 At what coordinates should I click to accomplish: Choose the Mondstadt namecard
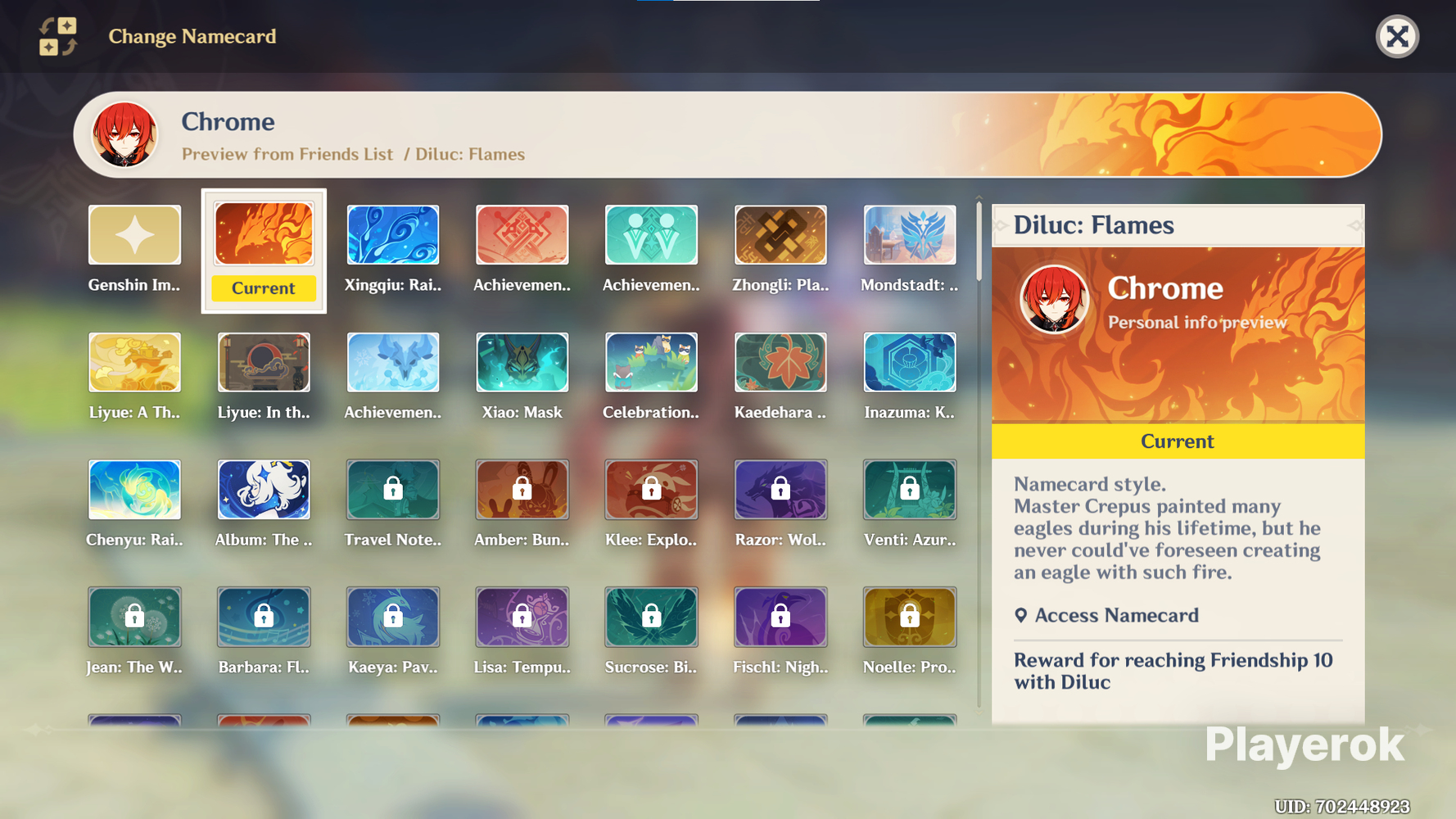[910, 235]
